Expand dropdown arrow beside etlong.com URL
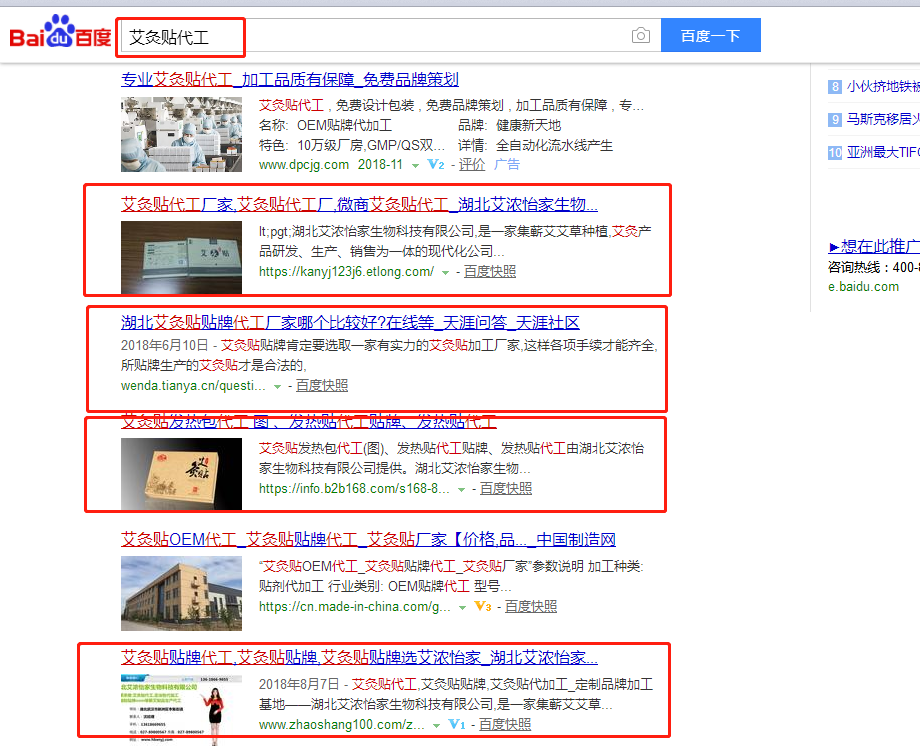This screenshot has height=746, width=920. (445, 273)
